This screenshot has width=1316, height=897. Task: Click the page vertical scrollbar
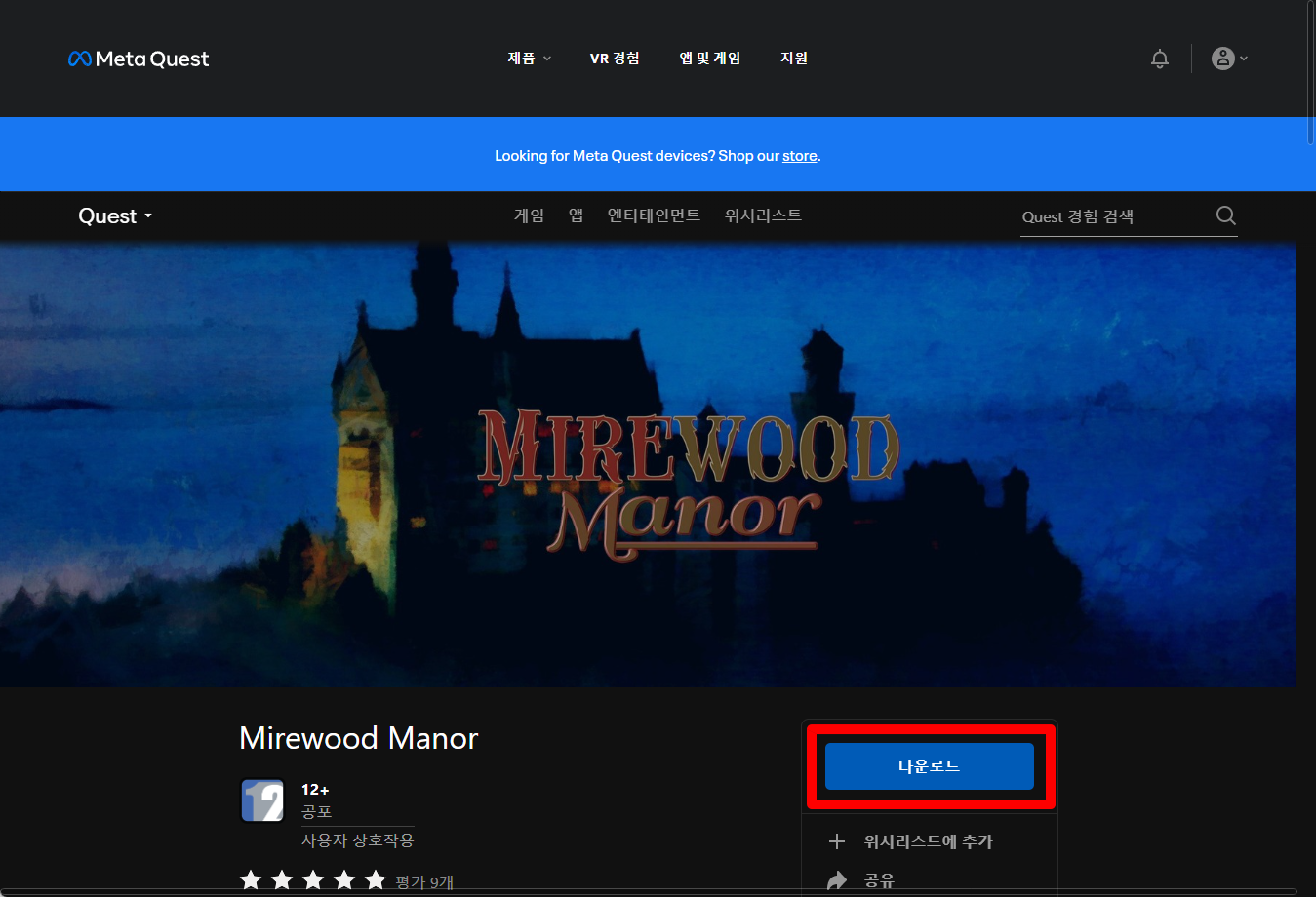1310,73
